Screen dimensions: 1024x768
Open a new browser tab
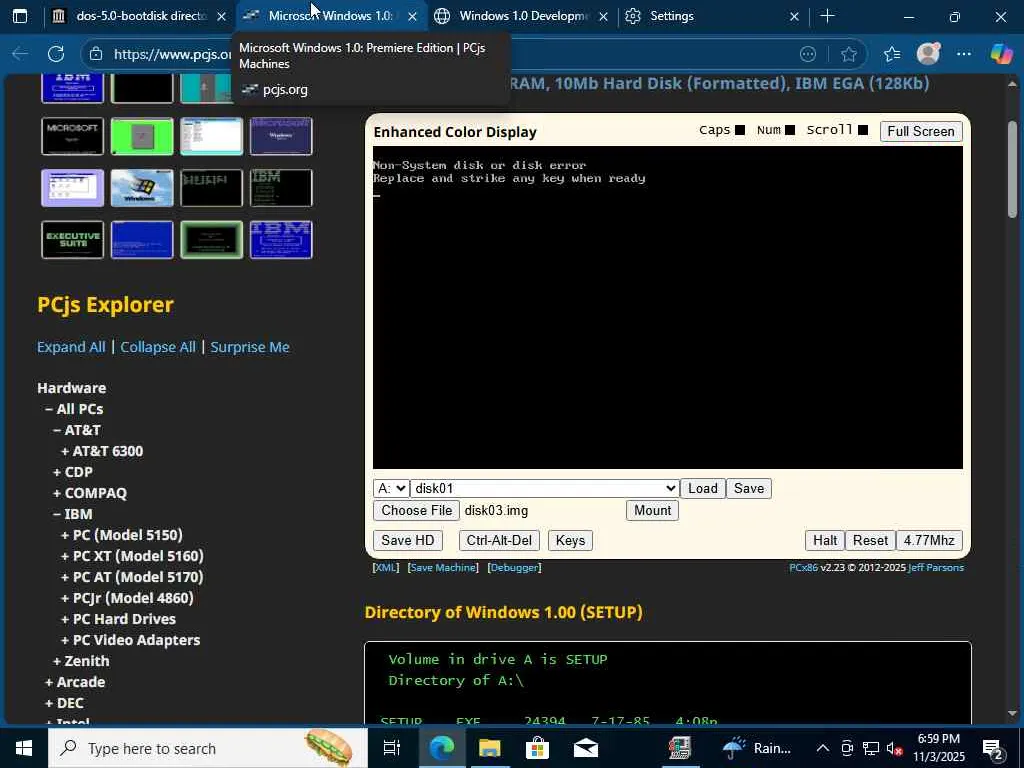[x=827, y=16]
